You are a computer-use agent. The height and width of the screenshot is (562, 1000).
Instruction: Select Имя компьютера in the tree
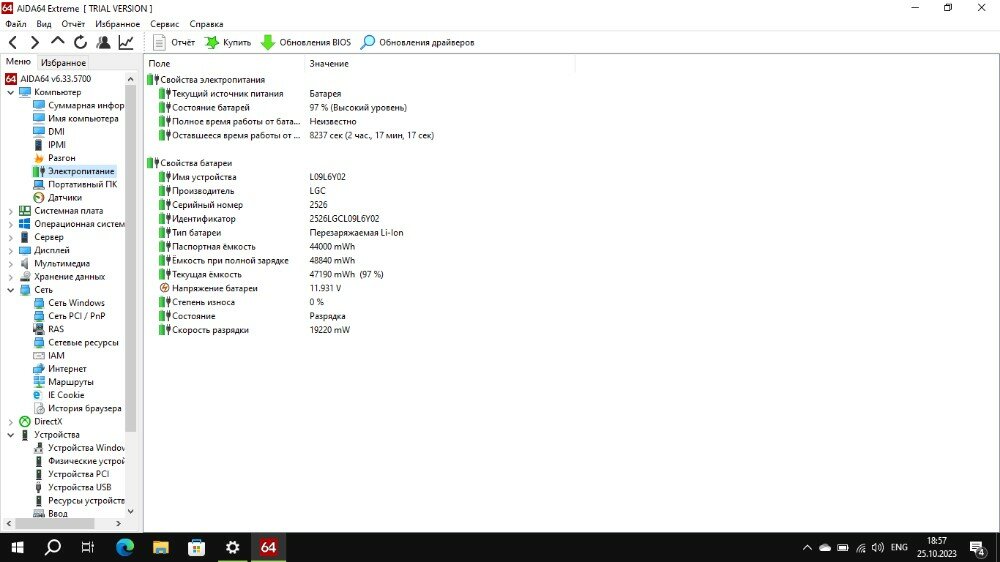point(76,118)
